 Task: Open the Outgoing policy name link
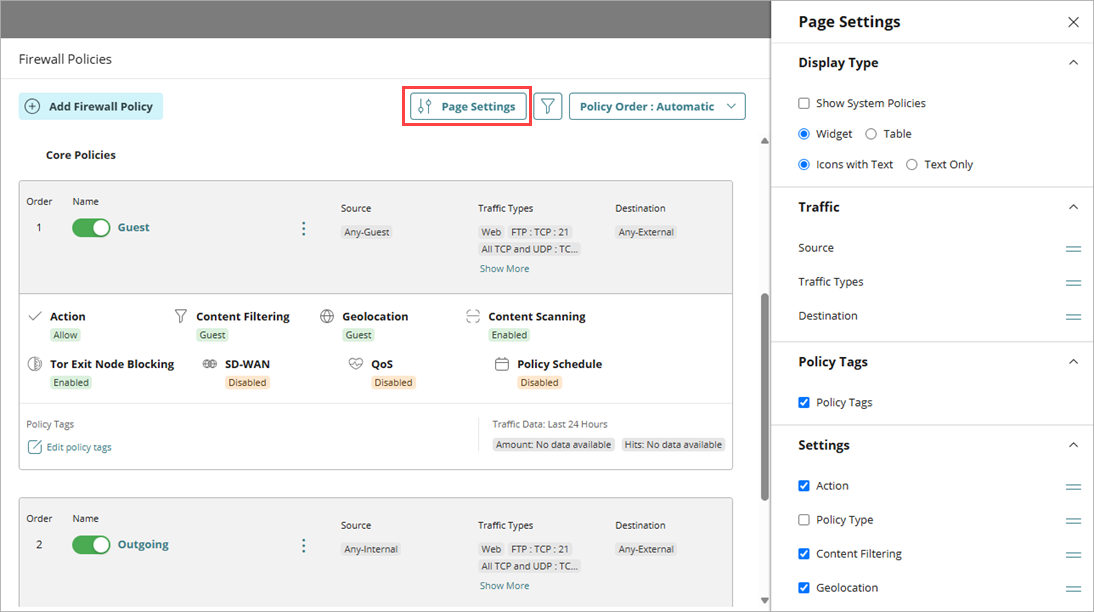pos(143,544)
